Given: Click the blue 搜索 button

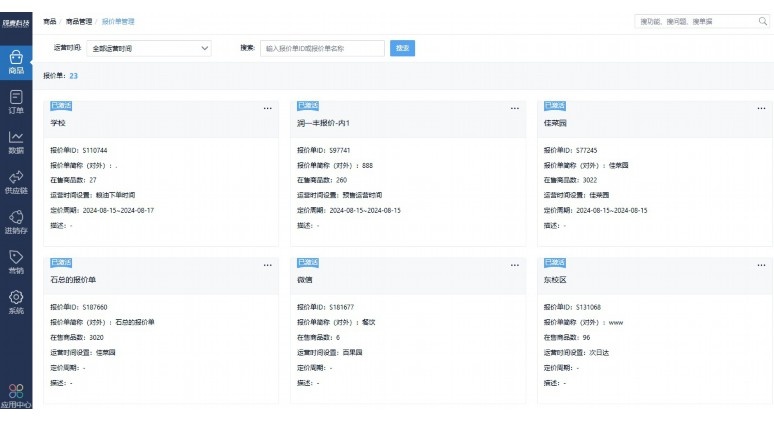Looking at the screenshot, I should point(402,48).
